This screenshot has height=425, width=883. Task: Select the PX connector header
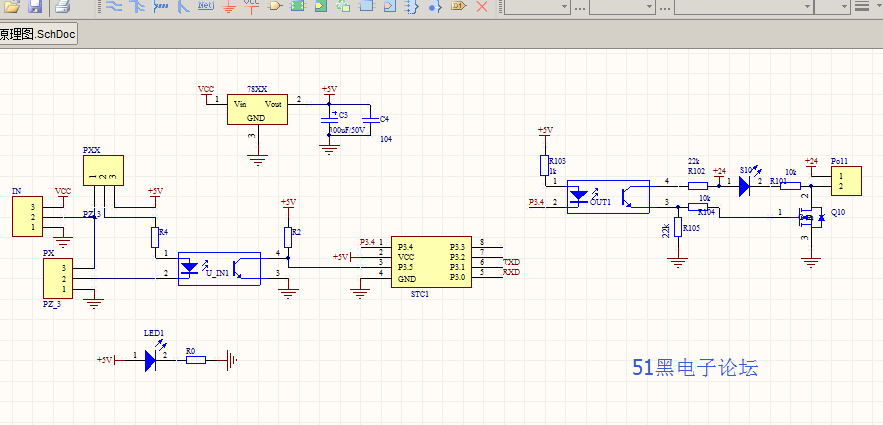[x=58, y=278]
